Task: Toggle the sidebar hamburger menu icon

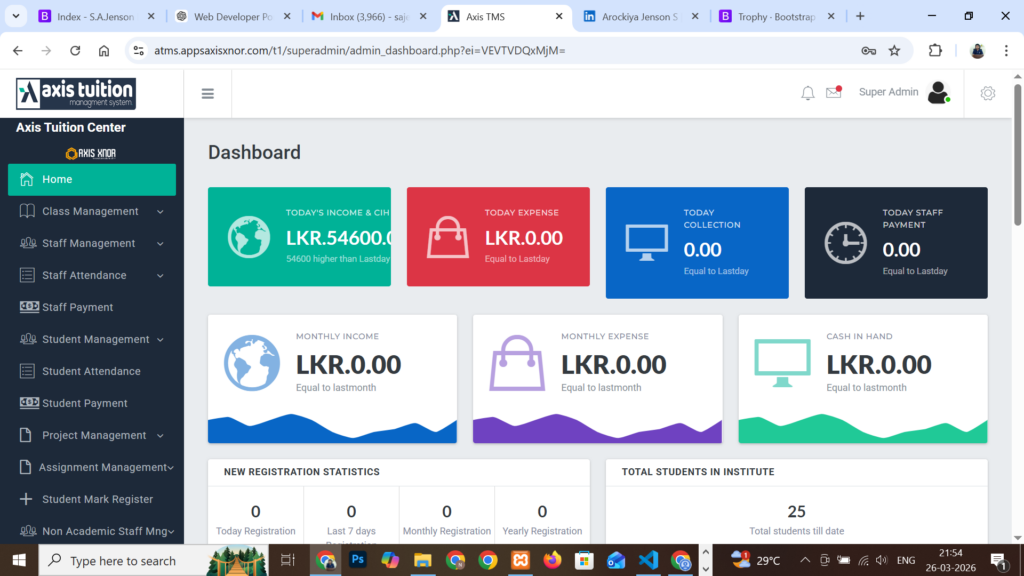Action: tap(208, 94)
